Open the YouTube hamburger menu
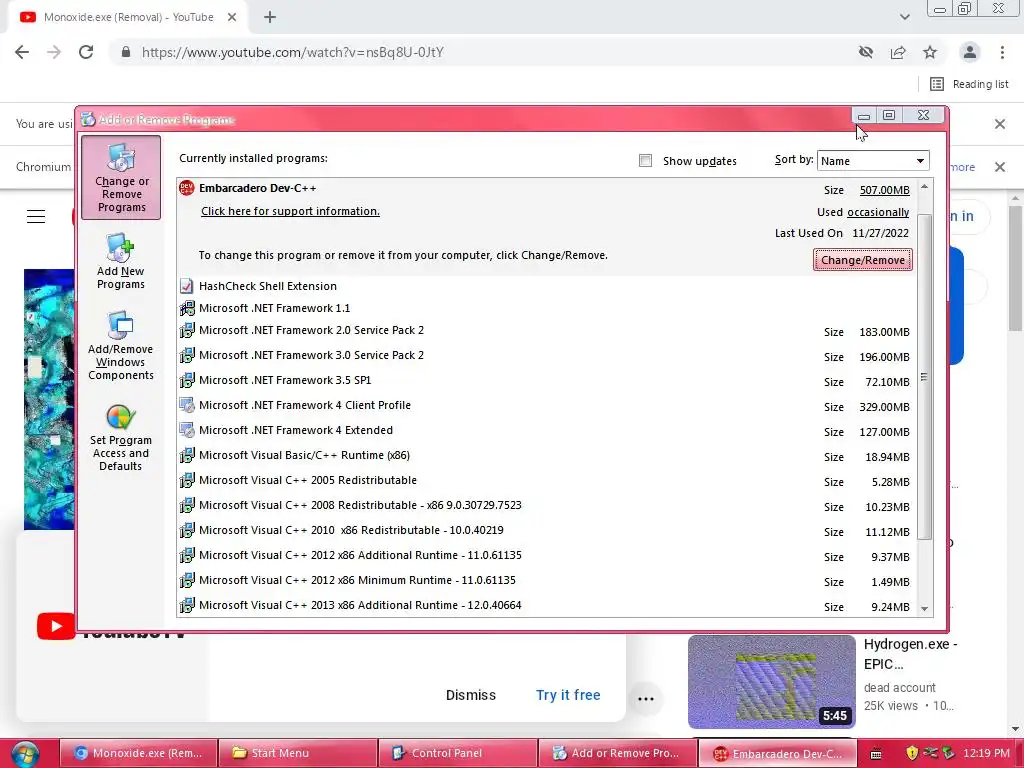 pyautogui.click(x=36, y=216)
